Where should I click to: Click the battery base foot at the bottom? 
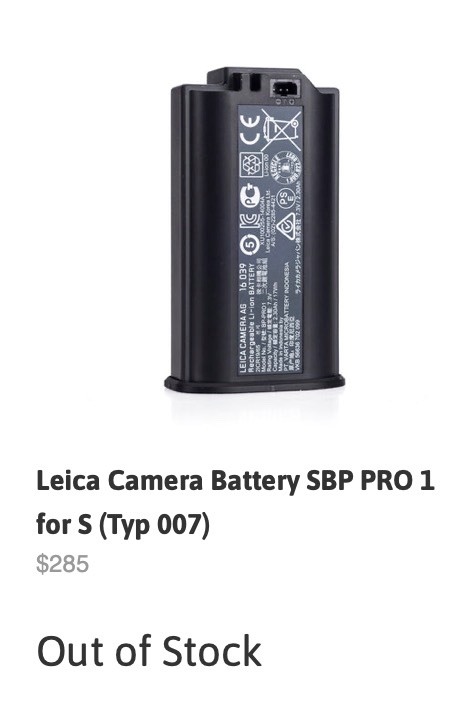click(254, 384)
